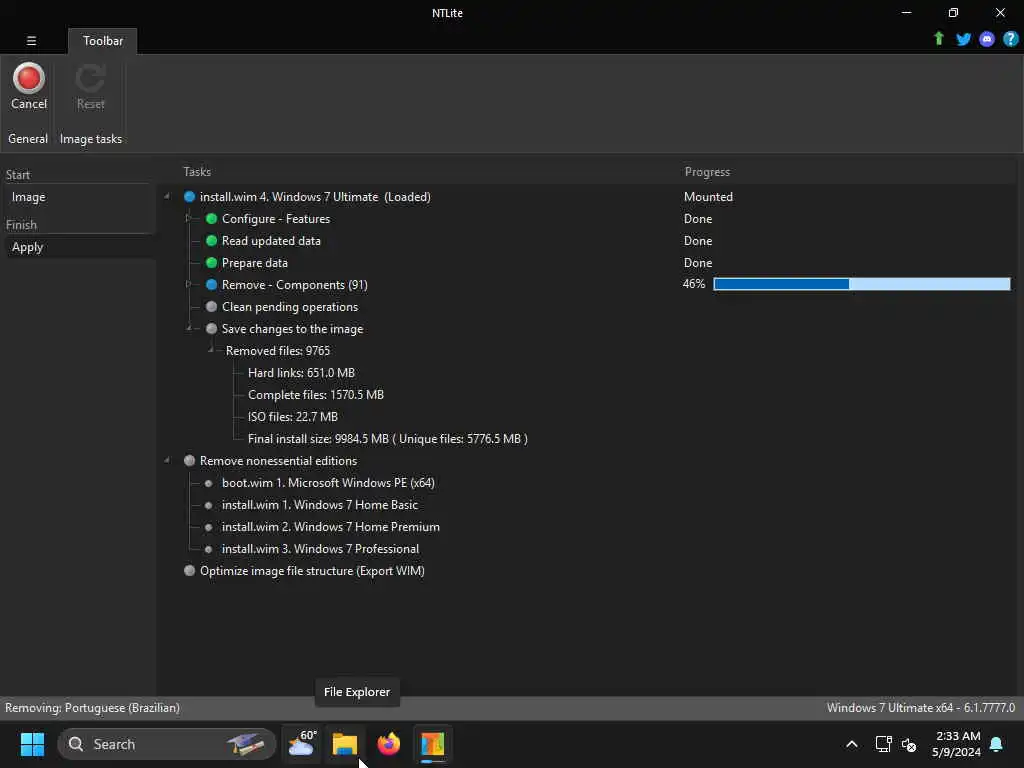Select install.wim 3. Windows 7 Professional
Screen dimensions: 1024x768
320,549
